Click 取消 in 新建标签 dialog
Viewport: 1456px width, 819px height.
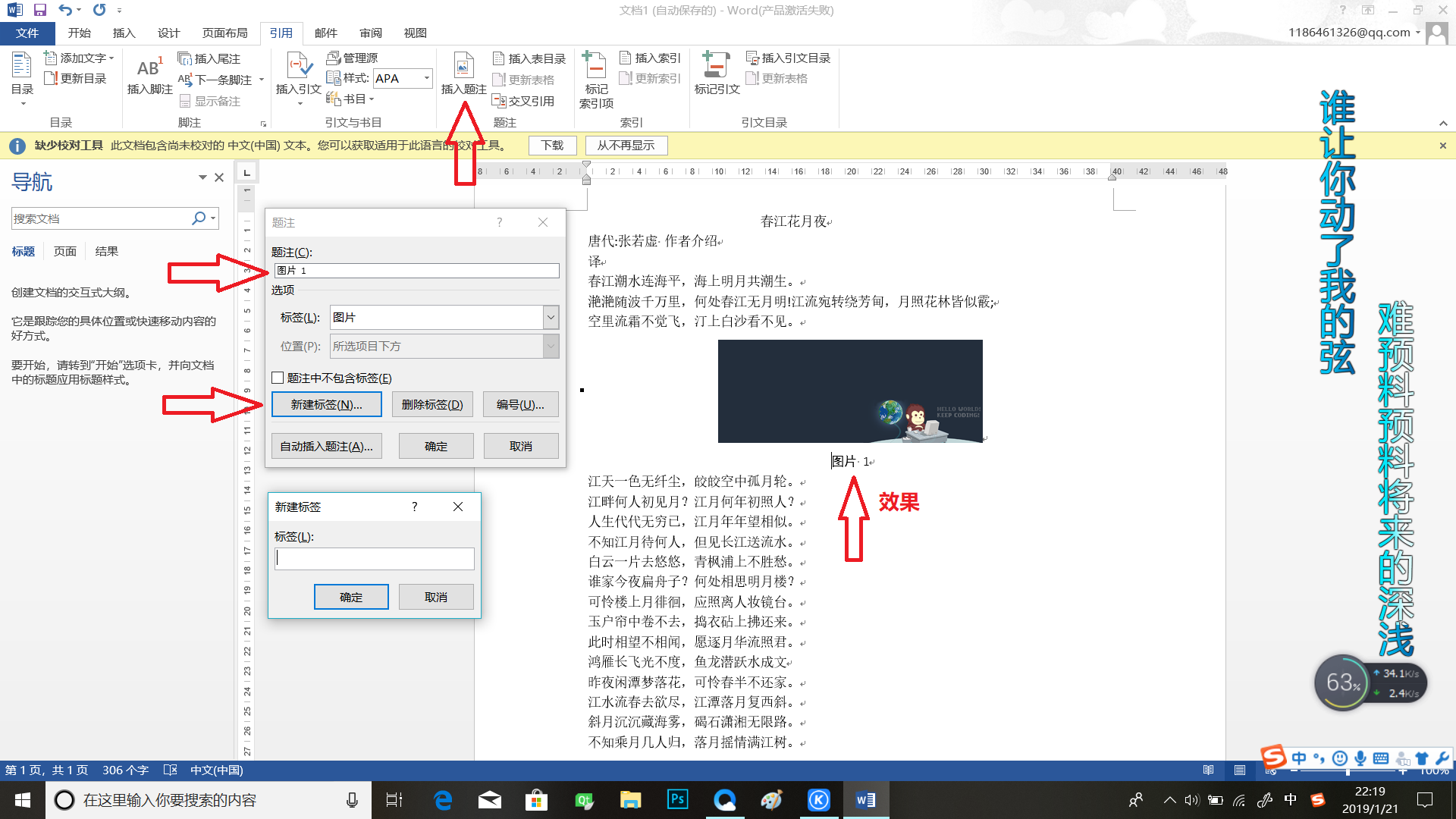(x=436, y=597)
